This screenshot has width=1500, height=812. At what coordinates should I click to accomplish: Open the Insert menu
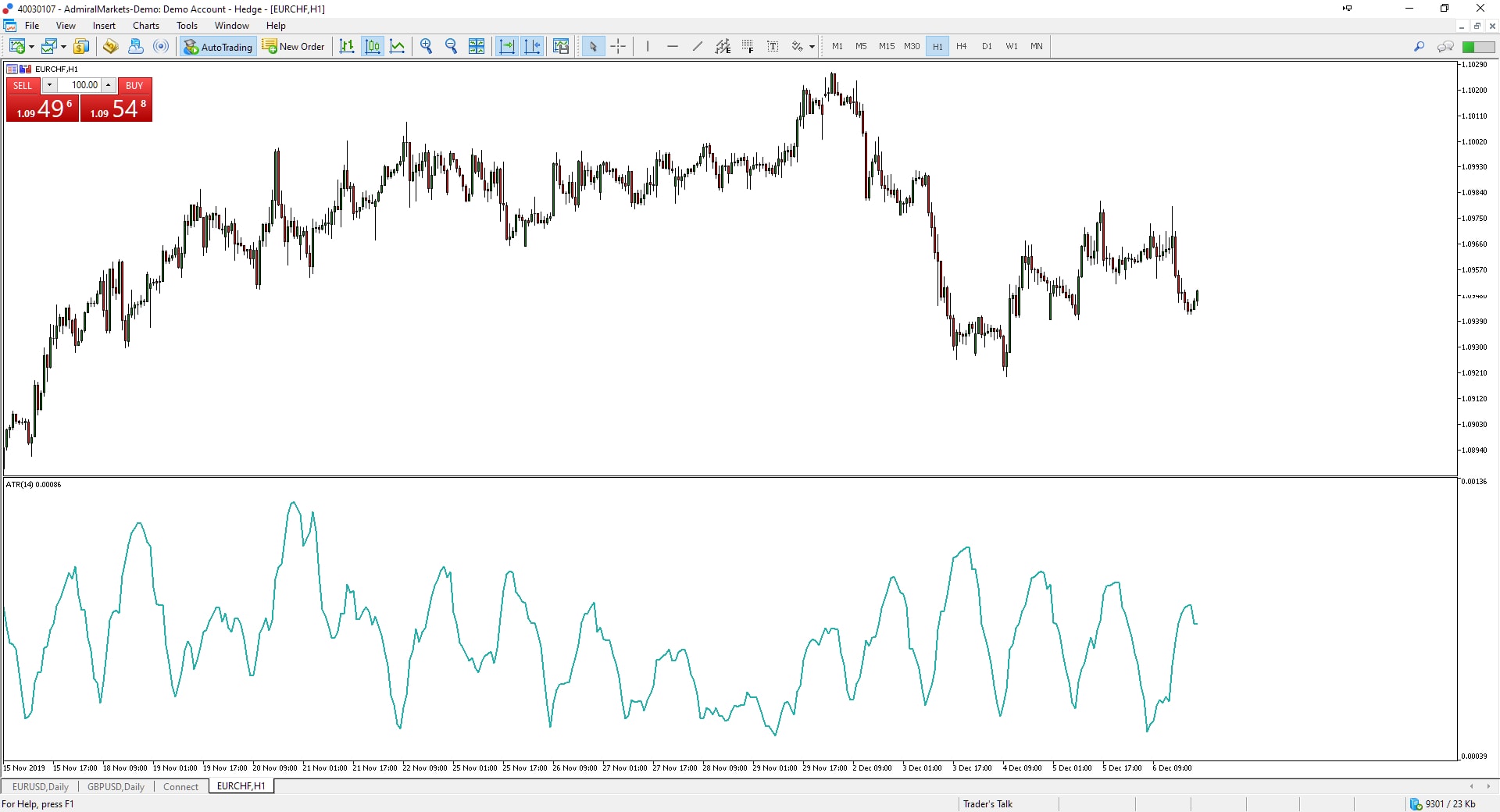[104, 26]
